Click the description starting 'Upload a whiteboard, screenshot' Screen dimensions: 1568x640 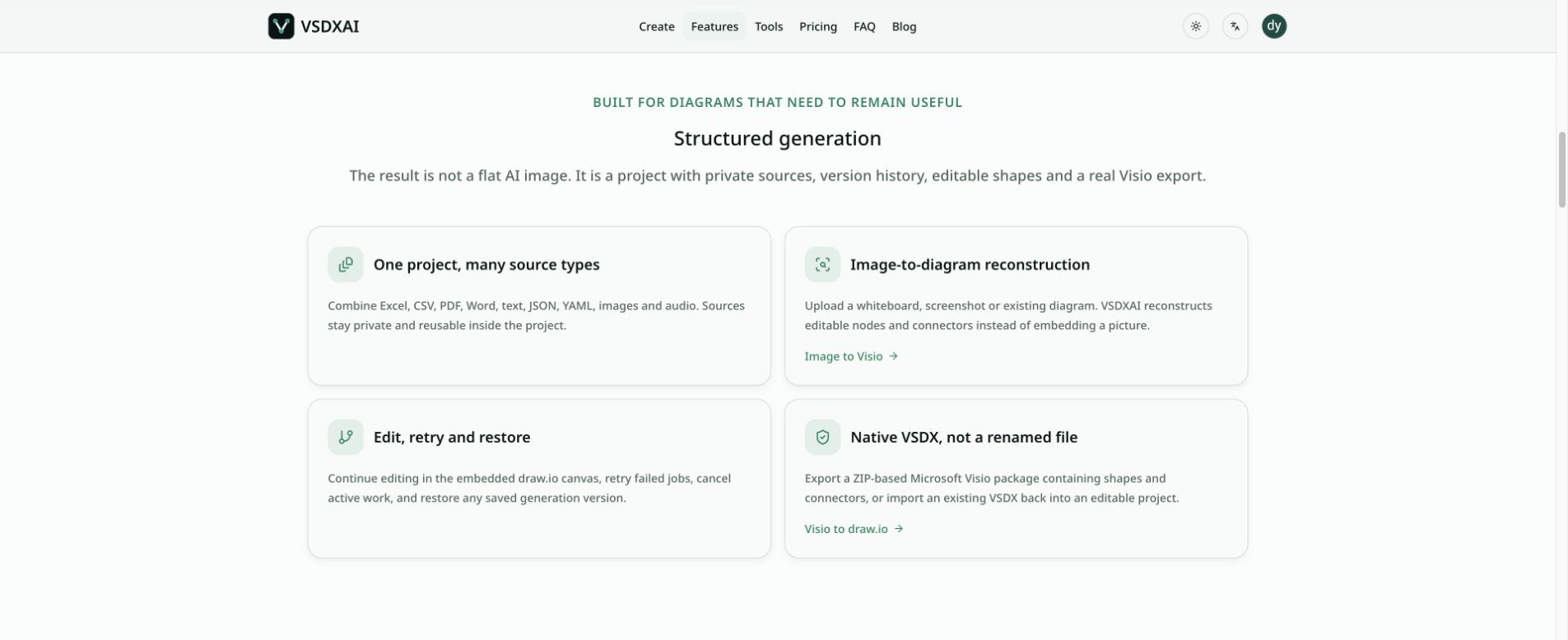(x=1008, y=315)
